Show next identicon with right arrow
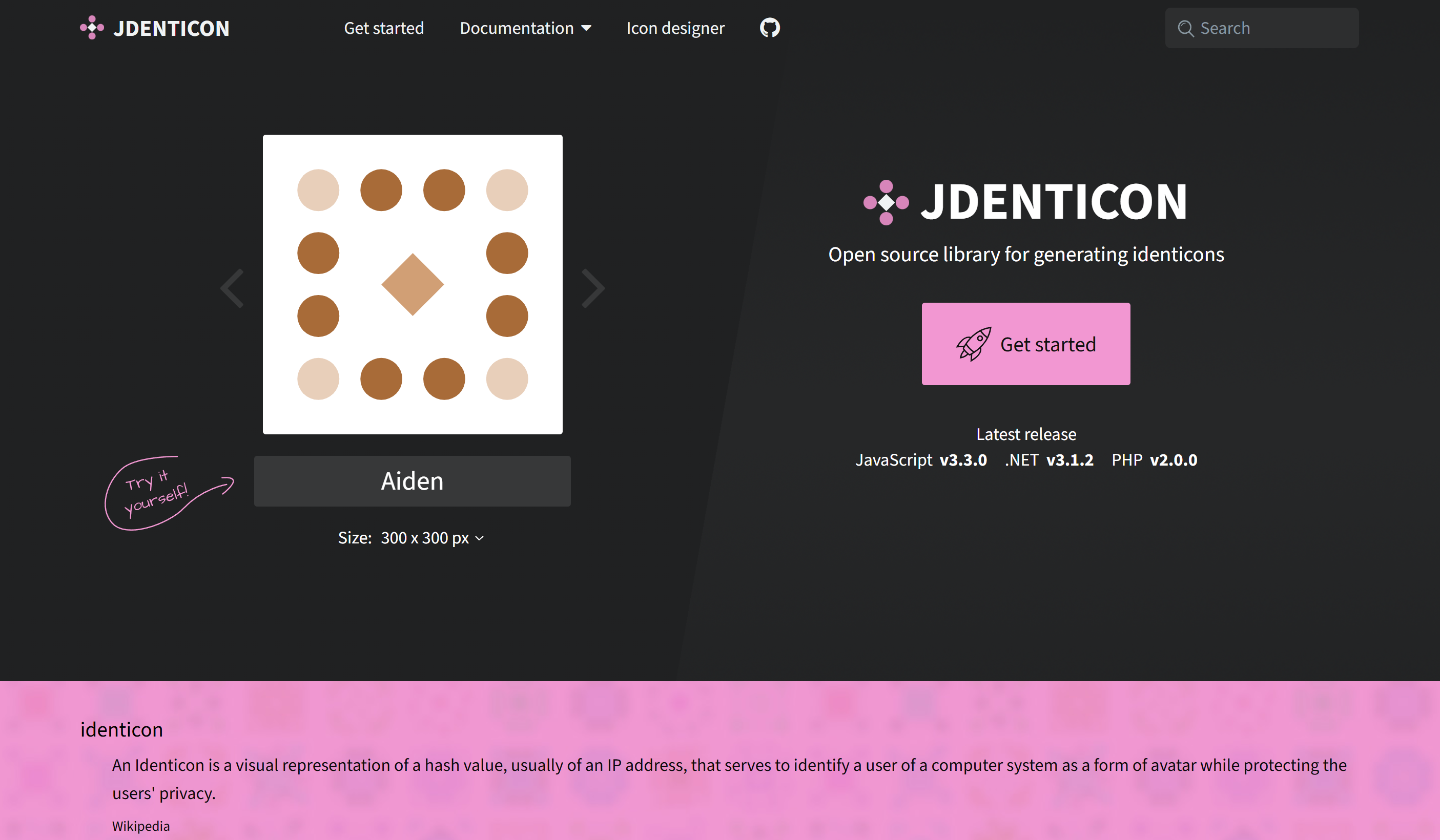This screenshot has height=840, width=1440. pos(592,288)
